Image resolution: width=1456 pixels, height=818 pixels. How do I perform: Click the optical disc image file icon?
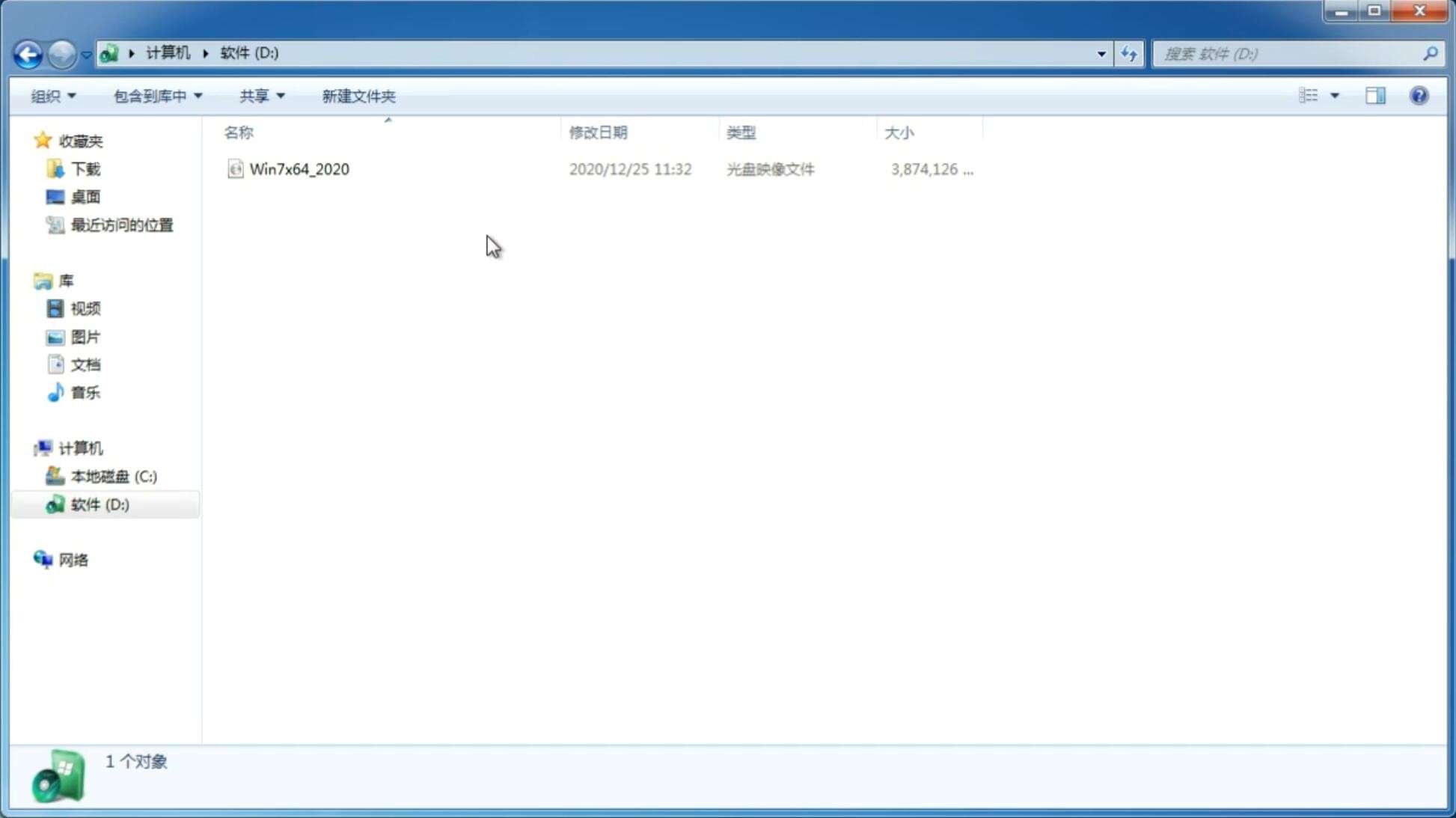click(235, 169)
